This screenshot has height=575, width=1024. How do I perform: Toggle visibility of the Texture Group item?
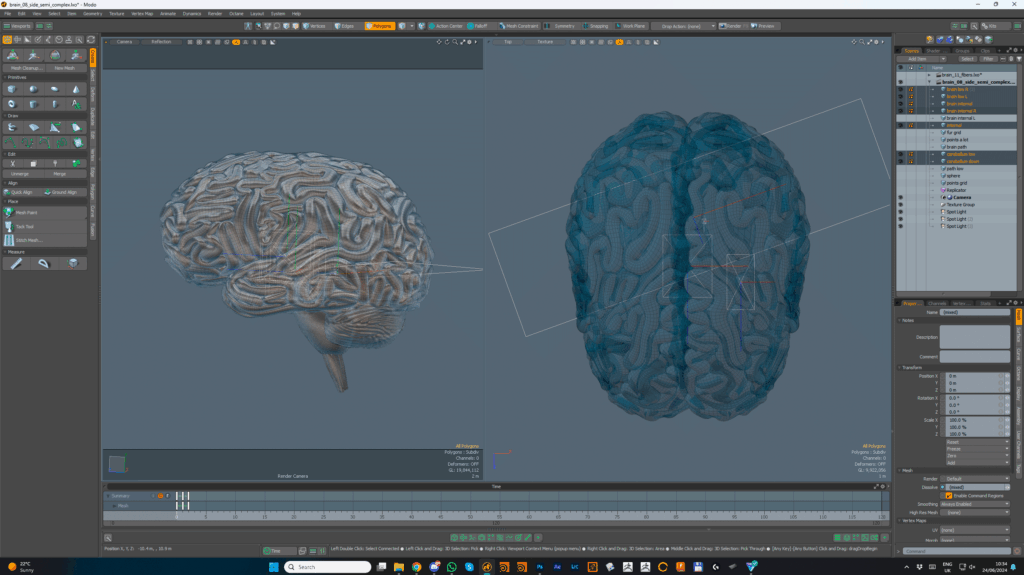(900, 205)
